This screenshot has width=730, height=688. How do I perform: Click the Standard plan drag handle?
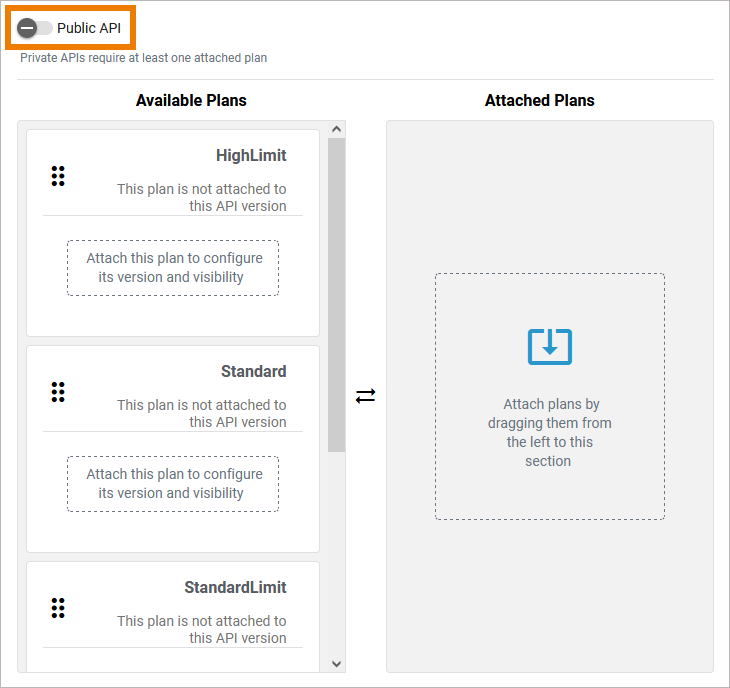click(58, 392)
